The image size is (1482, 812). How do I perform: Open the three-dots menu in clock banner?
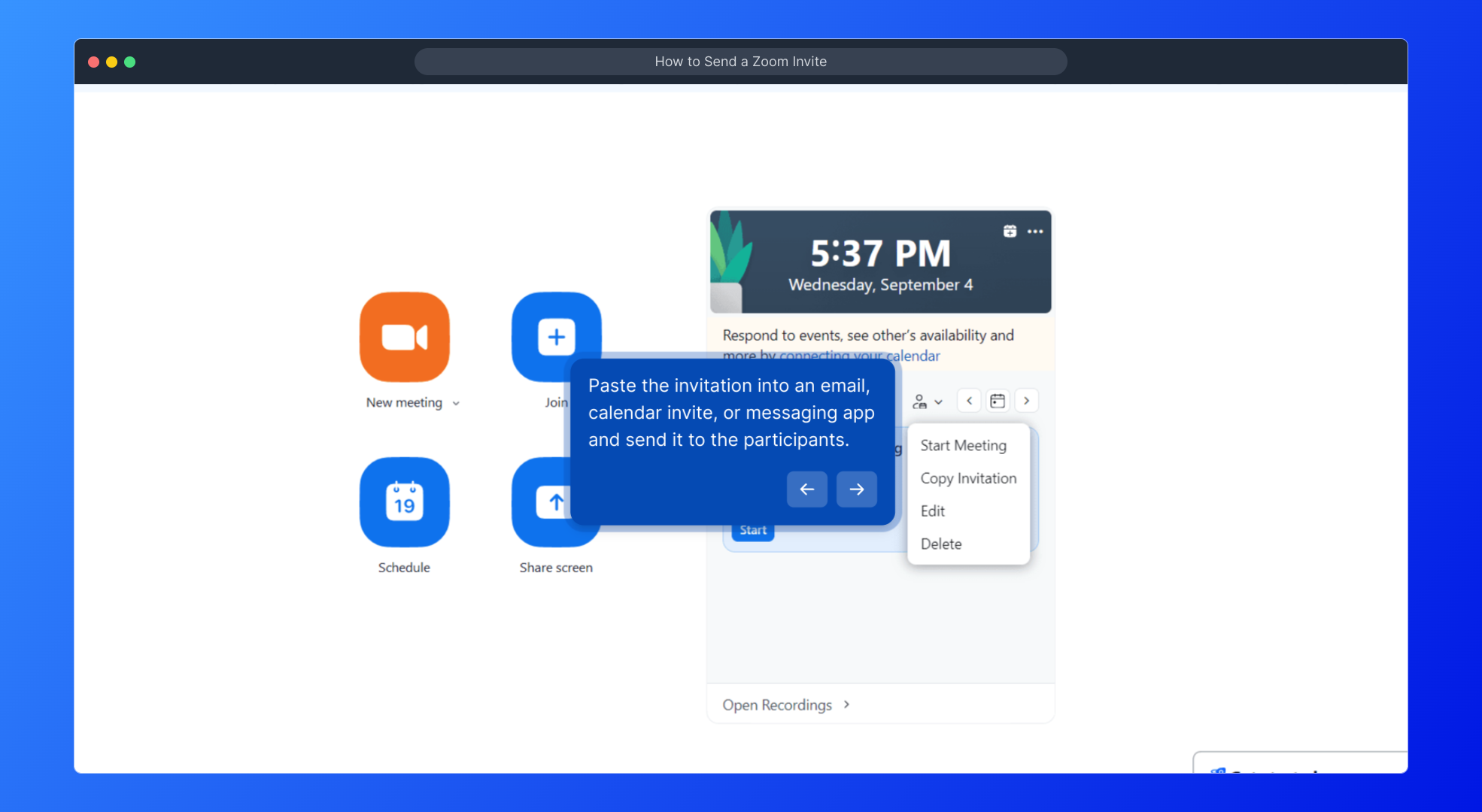coord(1035,232)
